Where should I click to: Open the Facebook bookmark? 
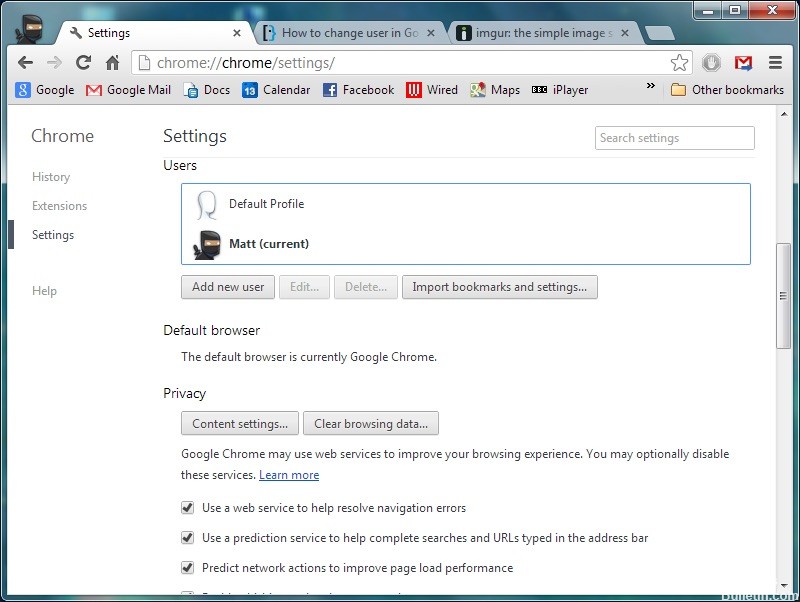tap(358, 90)
